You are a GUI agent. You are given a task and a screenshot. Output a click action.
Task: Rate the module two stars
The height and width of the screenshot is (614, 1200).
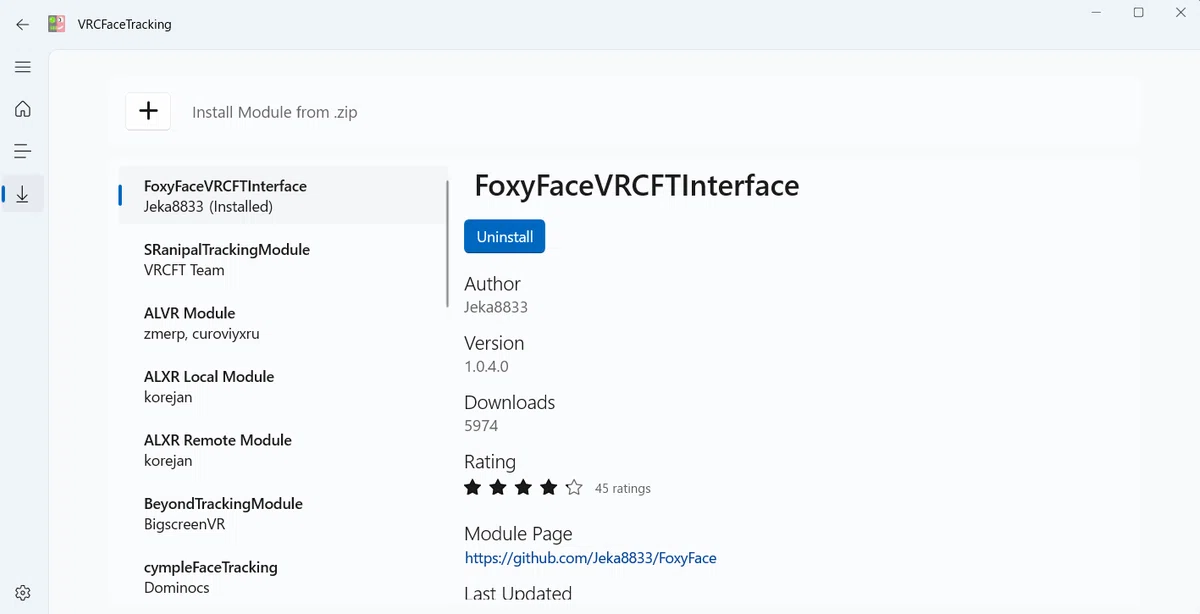(498, 488)
